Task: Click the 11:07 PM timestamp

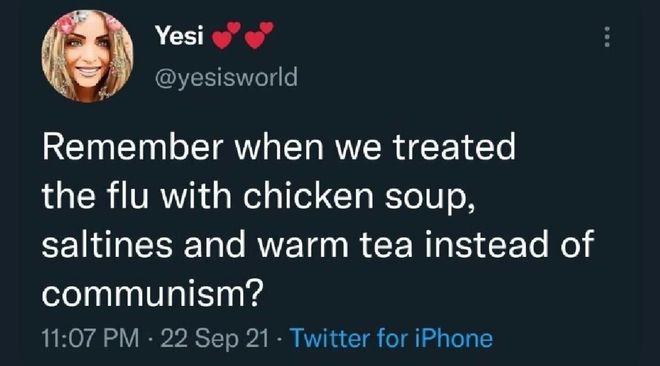Action: tap(90, 338)
